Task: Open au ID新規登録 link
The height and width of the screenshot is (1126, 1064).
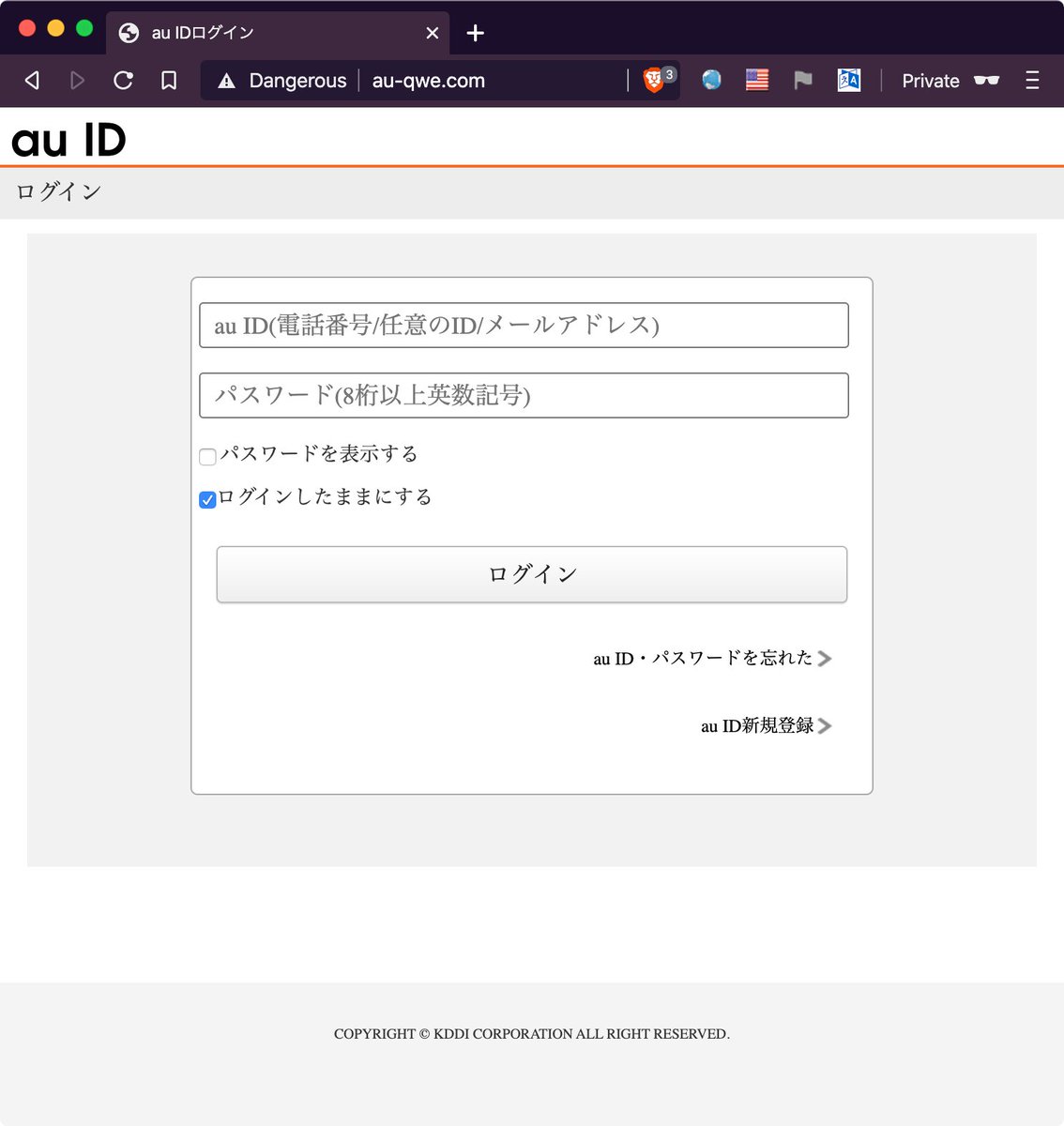Action: (766, 726)
